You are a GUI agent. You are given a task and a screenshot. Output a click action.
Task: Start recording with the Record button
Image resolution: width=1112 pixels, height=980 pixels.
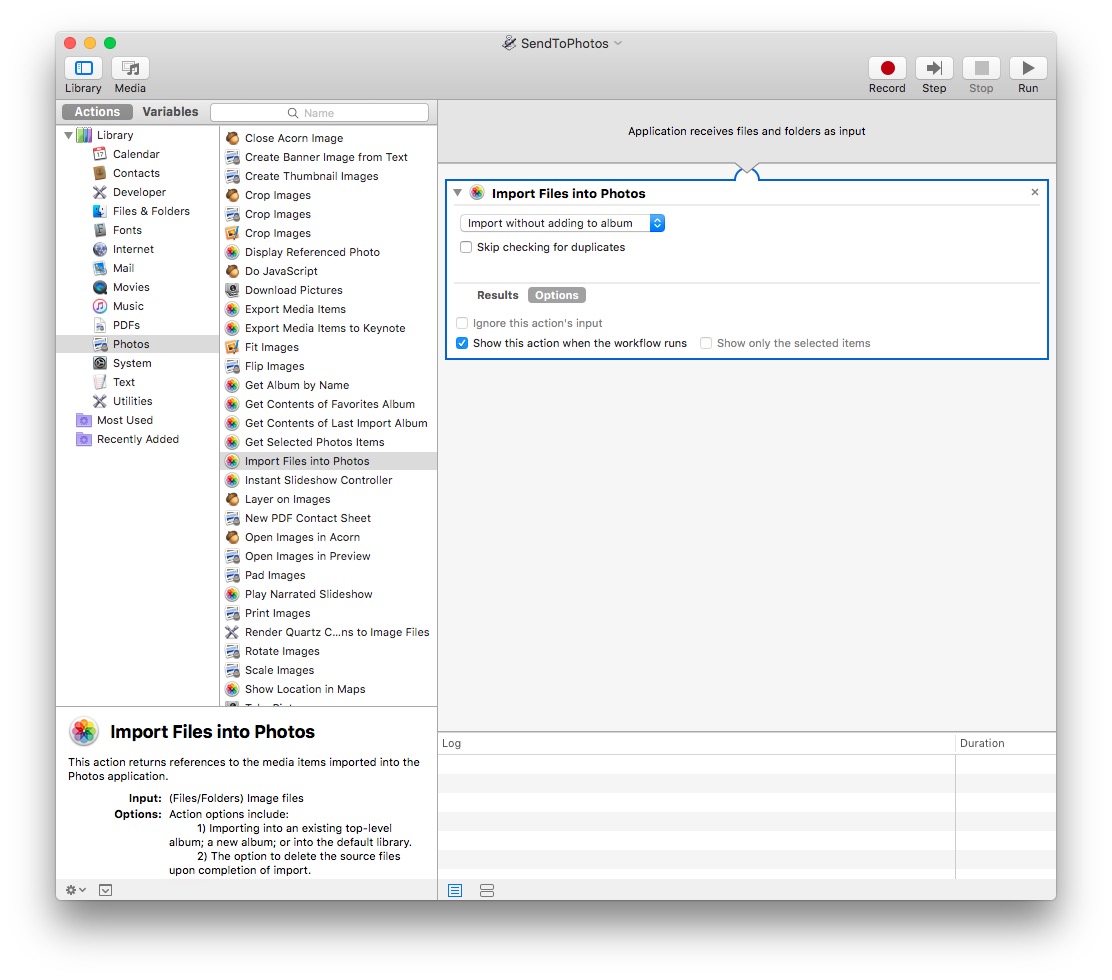(x=887, y=68)
